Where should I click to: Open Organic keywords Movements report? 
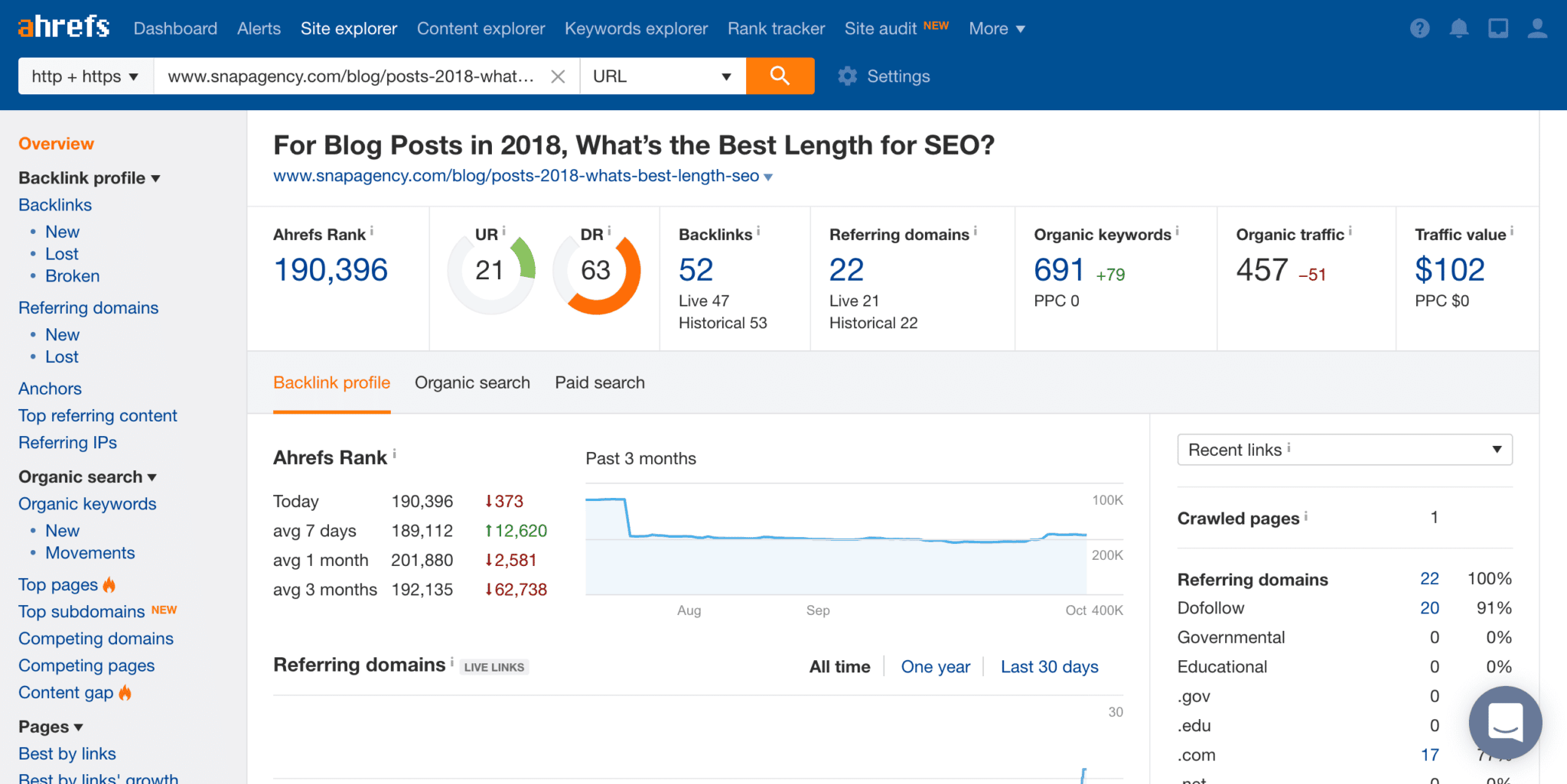[90, 553]
